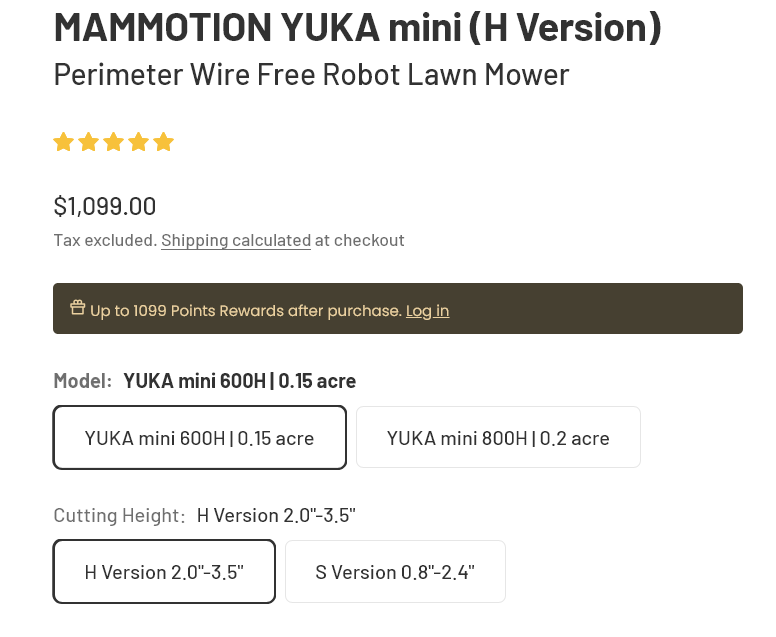This screenshot has width=776, height=637.
Task: Click the $1,099.00 price text
Action: [105, 206]
